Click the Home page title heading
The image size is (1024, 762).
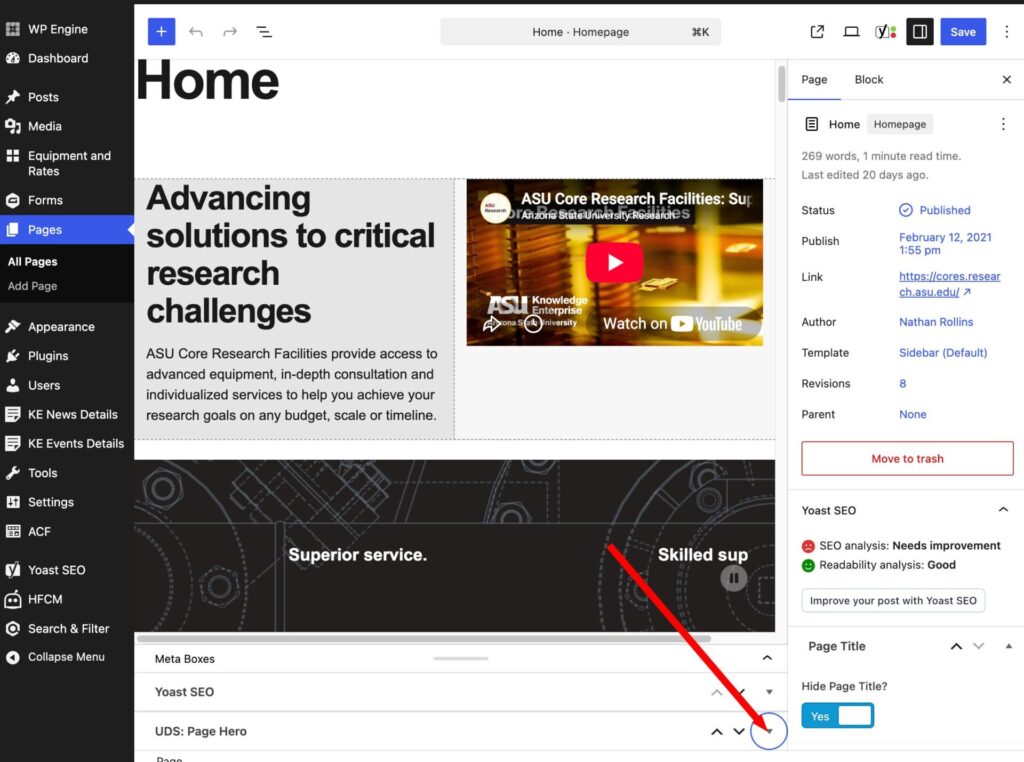tap(208, 81)
